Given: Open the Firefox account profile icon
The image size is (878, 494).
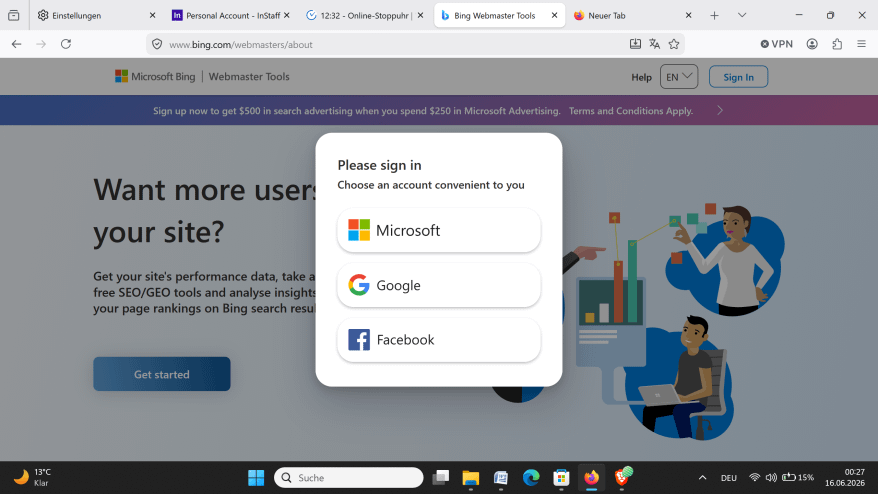Looking at the screenshot, I should click(x=812, y=44).
